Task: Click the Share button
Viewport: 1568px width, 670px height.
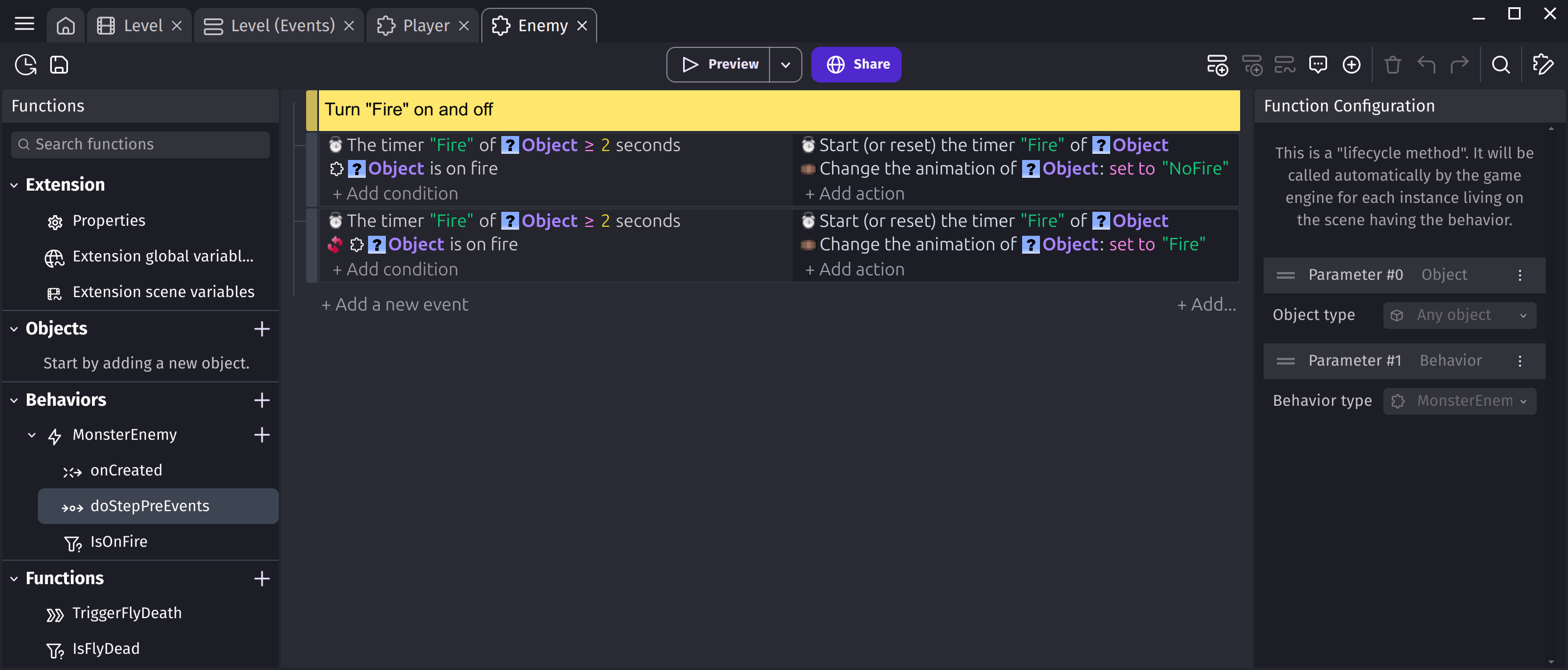Action: [x=856, y=65]
